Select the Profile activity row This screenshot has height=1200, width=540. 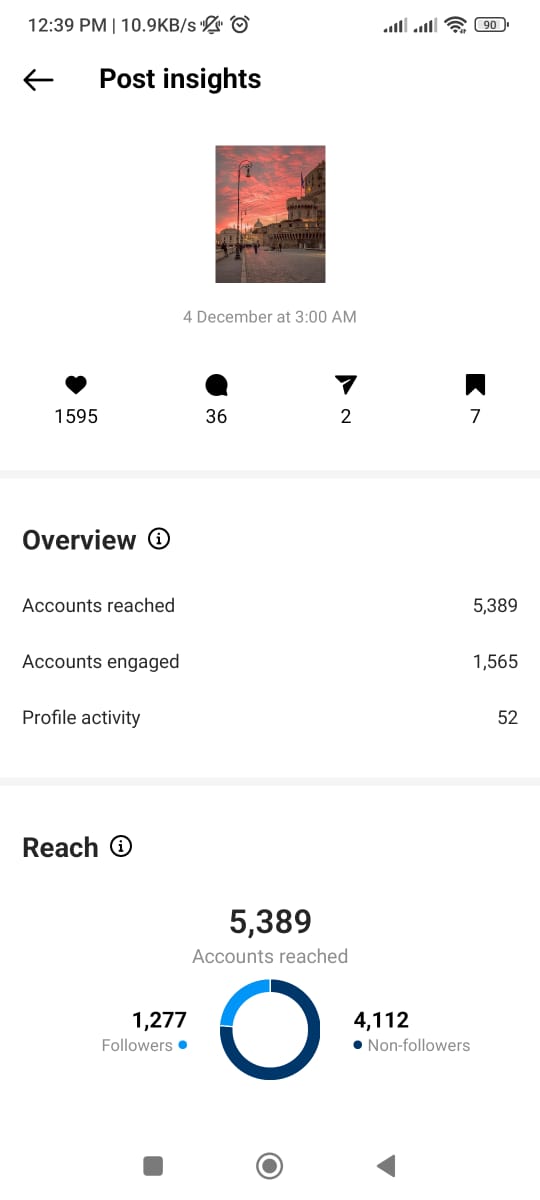(270, 717)
